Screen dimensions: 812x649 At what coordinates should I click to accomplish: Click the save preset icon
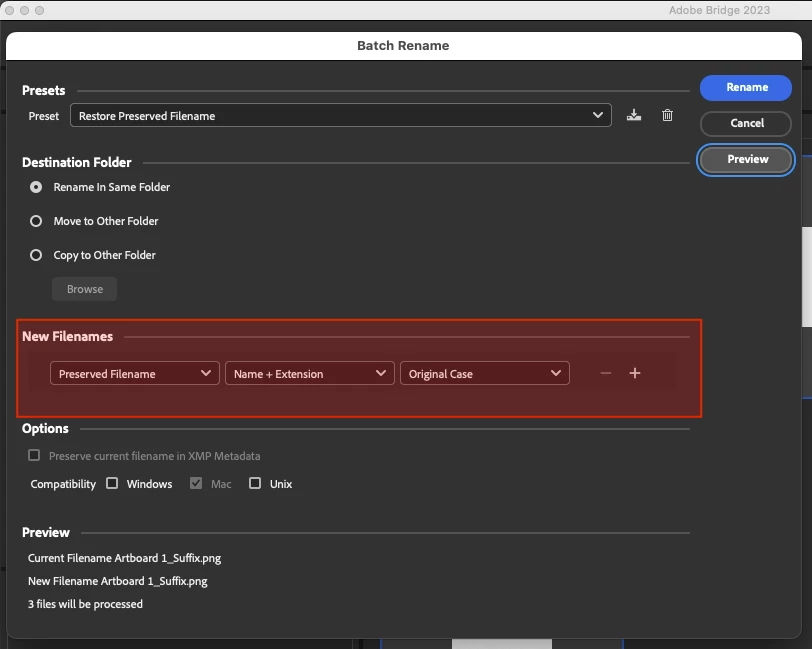633,115
